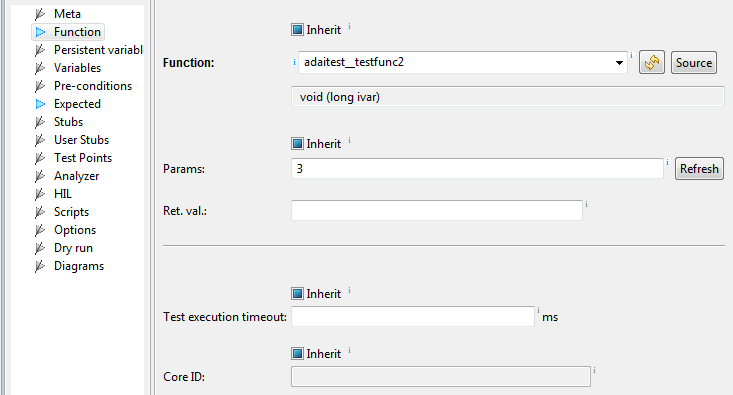Click the blue Expected section arrow icon

pos(41,104)
